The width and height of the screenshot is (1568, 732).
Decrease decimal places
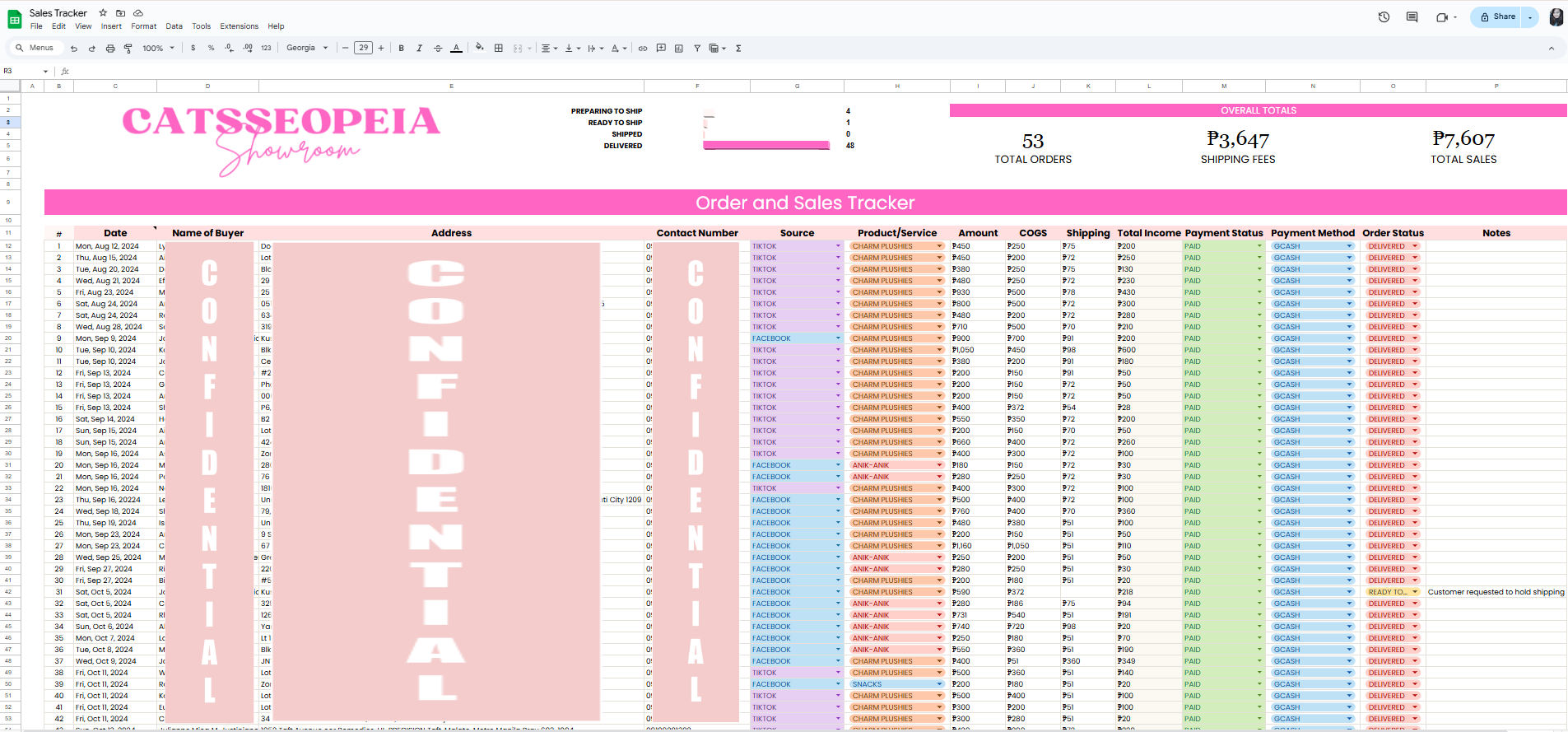tap(230, 49)
